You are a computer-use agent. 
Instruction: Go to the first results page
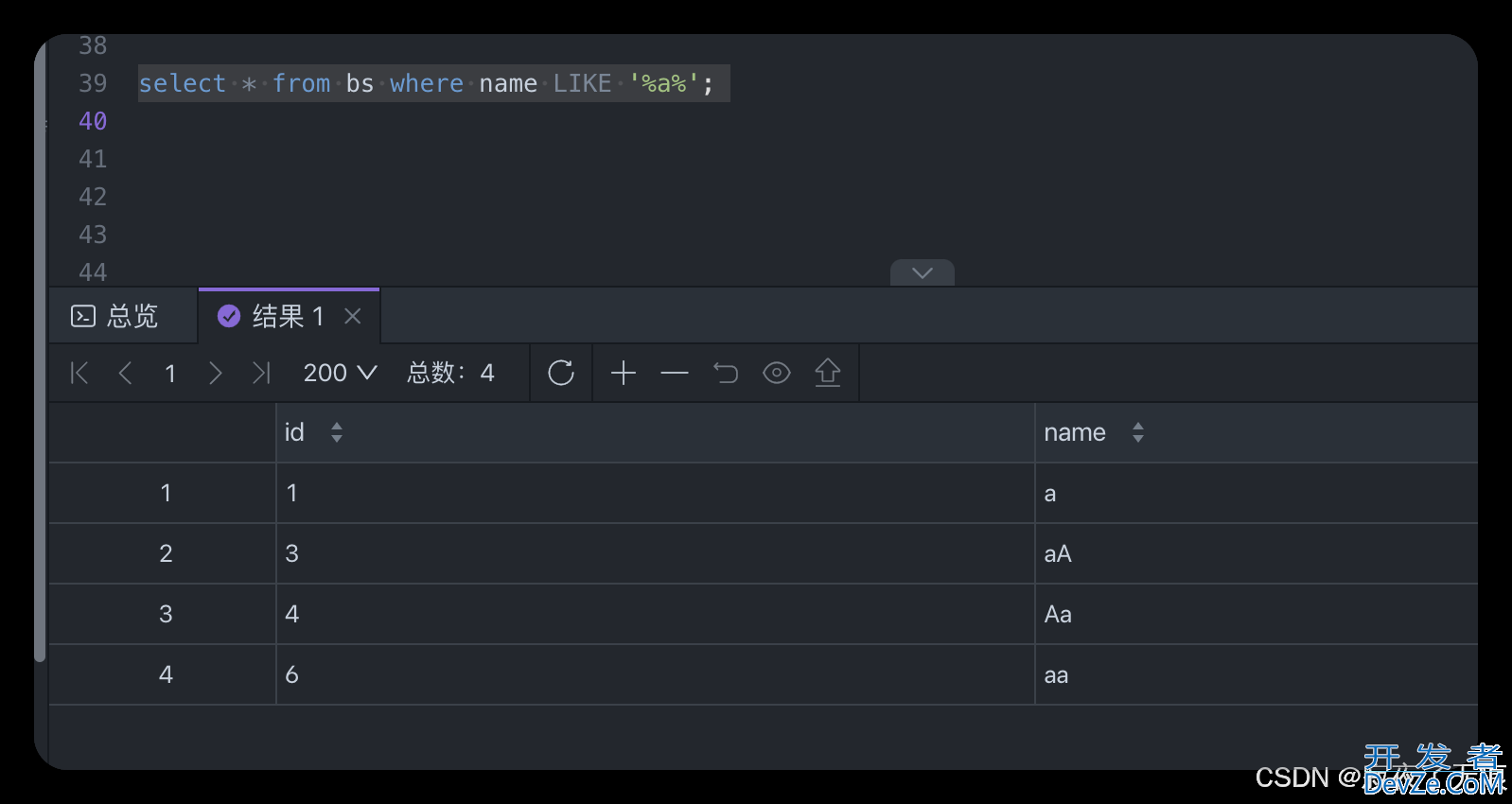tap(79, 373)
